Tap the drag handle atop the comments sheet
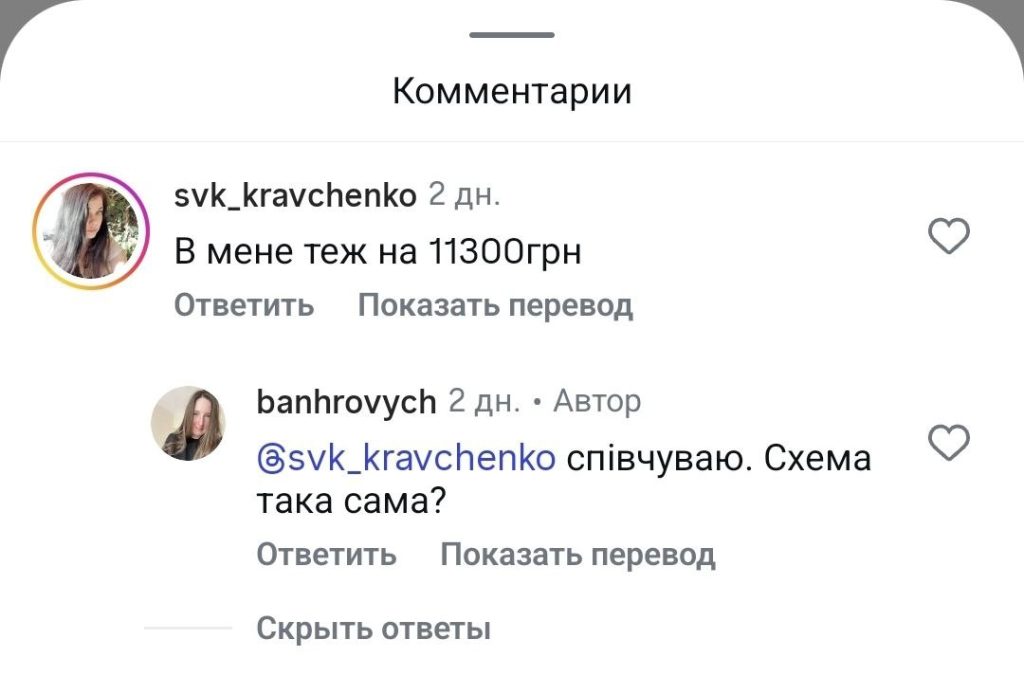The width and height of the screenshot is (1024, 676). (511, 35)
